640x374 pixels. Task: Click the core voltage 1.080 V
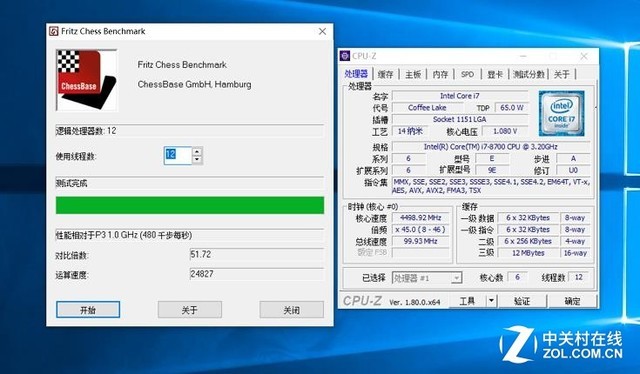click(x=505, y=131)
